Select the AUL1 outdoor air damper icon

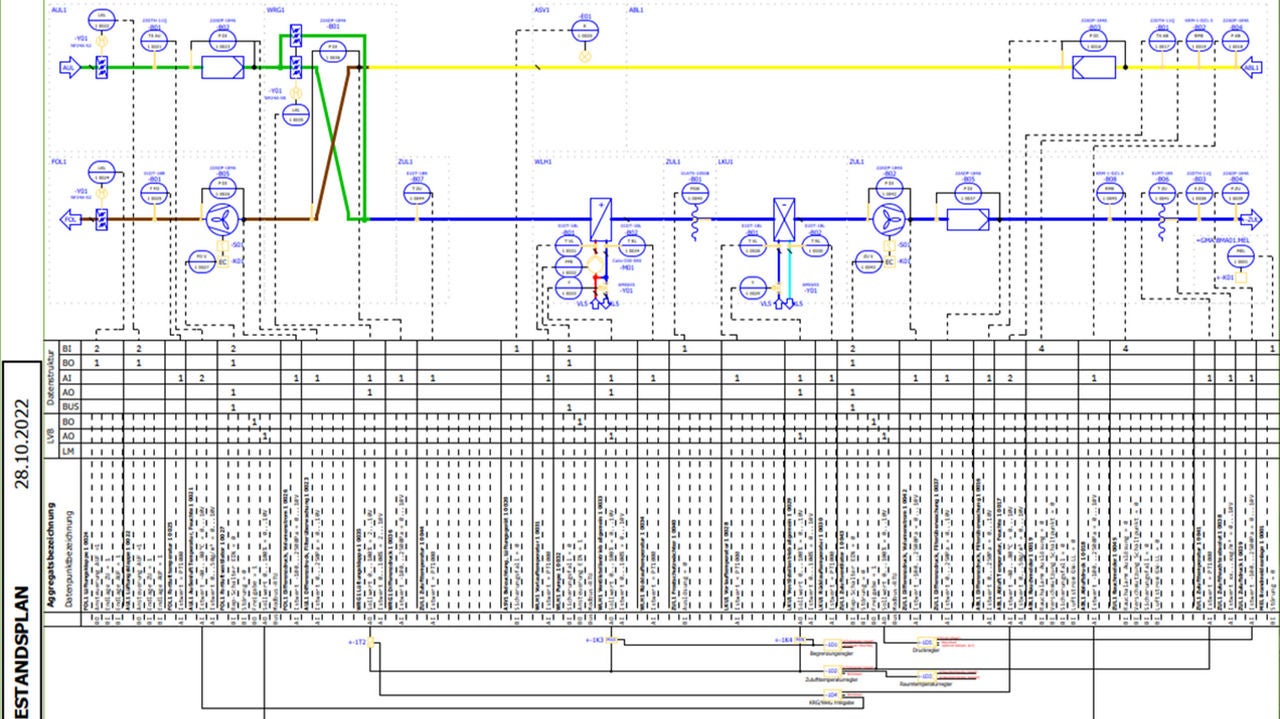click(101, 67)
